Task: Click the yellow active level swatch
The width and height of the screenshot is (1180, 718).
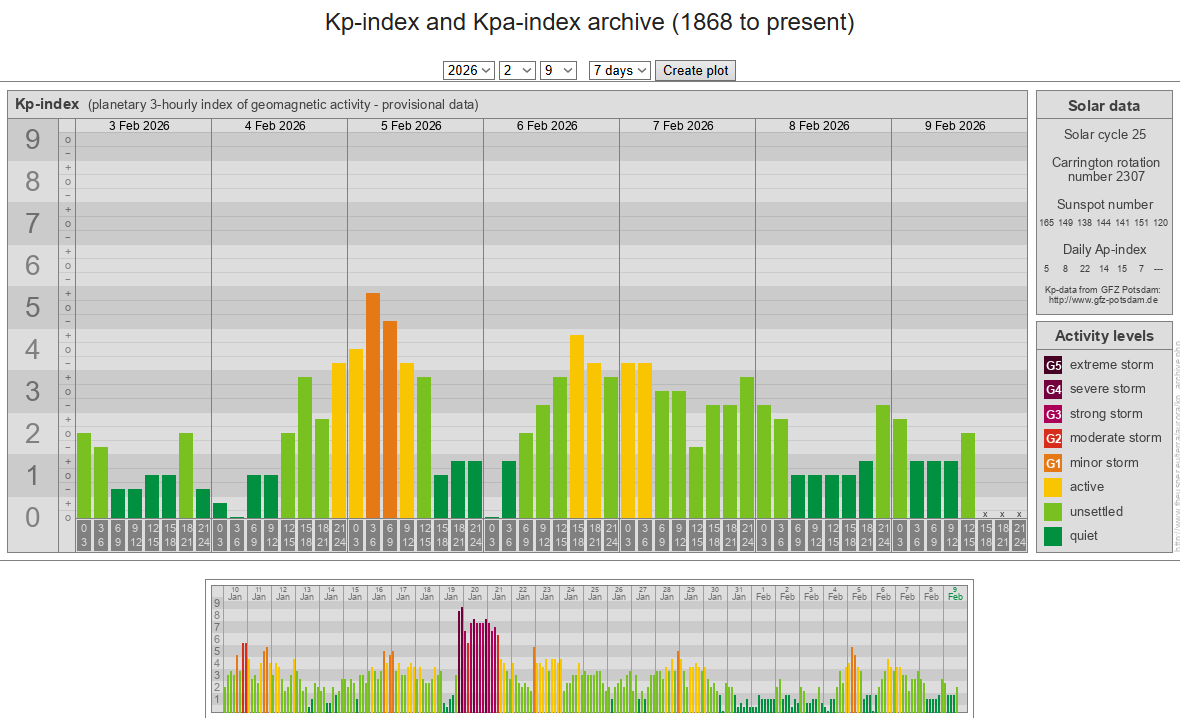Action: point(1053,487)
